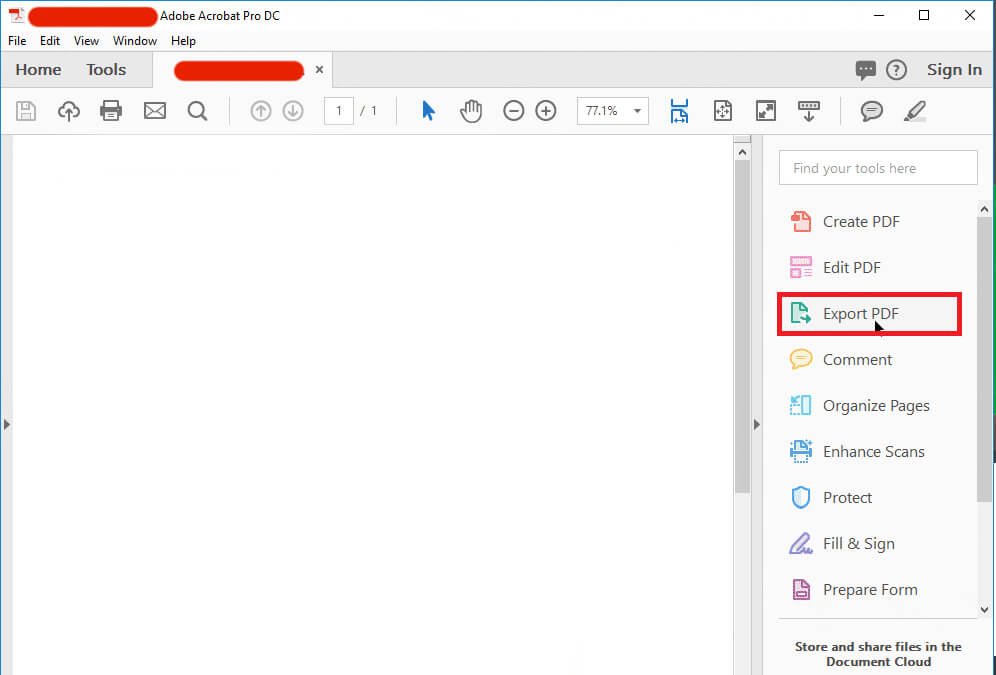This screenshot has height=675, width=996.
Task: Open the Prepare Form tool
Action: point(854,590)
